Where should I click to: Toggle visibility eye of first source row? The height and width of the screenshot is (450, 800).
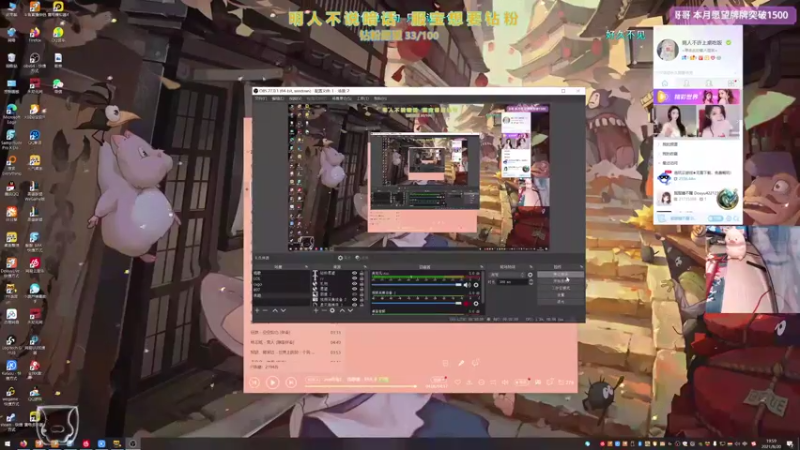point(355,273)
